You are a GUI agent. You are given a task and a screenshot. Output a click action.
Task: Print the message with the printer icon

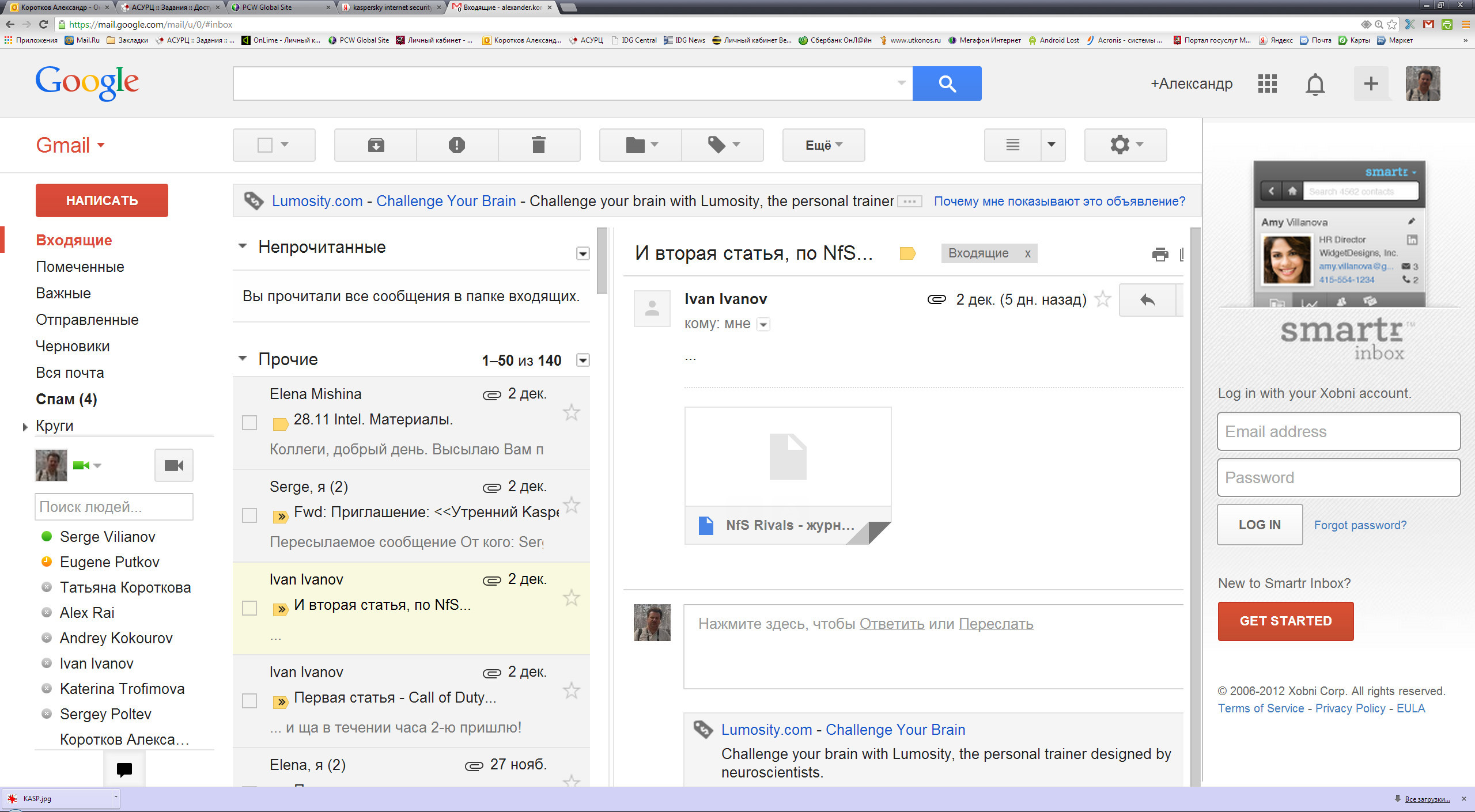tap(1160, 254)
